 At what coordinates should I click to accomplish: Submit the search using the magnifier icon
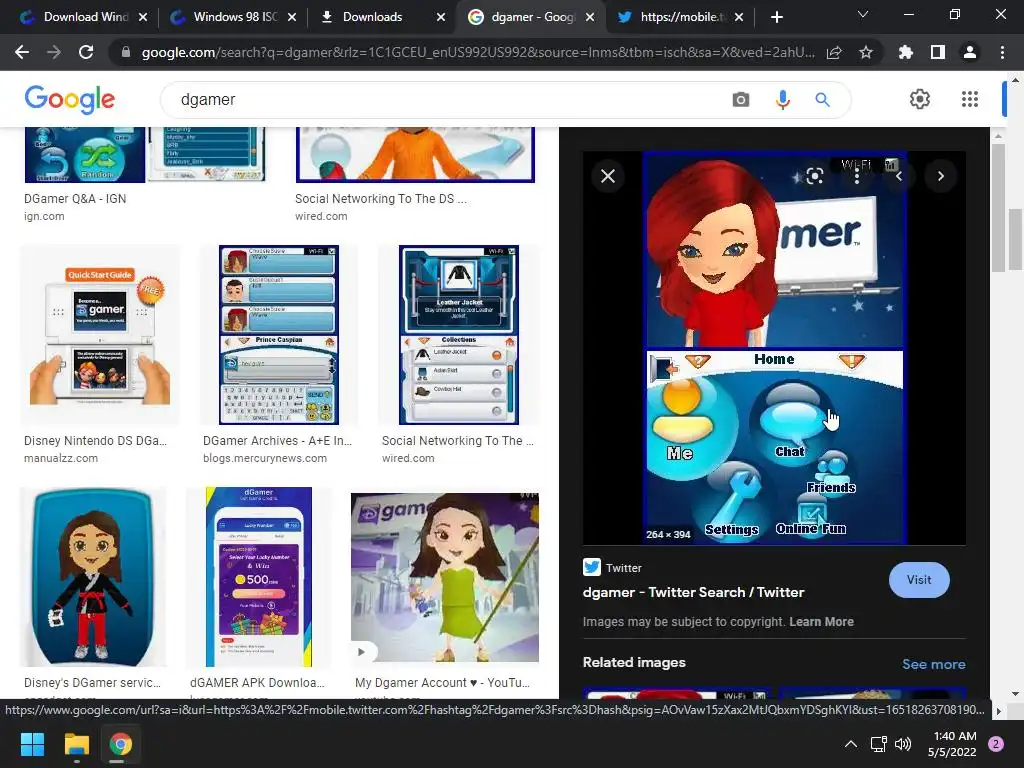point(822,100)
